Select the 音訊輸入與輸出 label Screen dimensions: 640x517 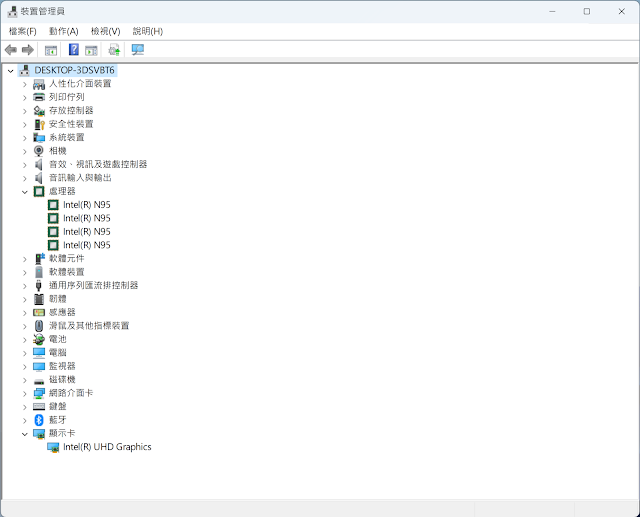click(x=80, y=178)
